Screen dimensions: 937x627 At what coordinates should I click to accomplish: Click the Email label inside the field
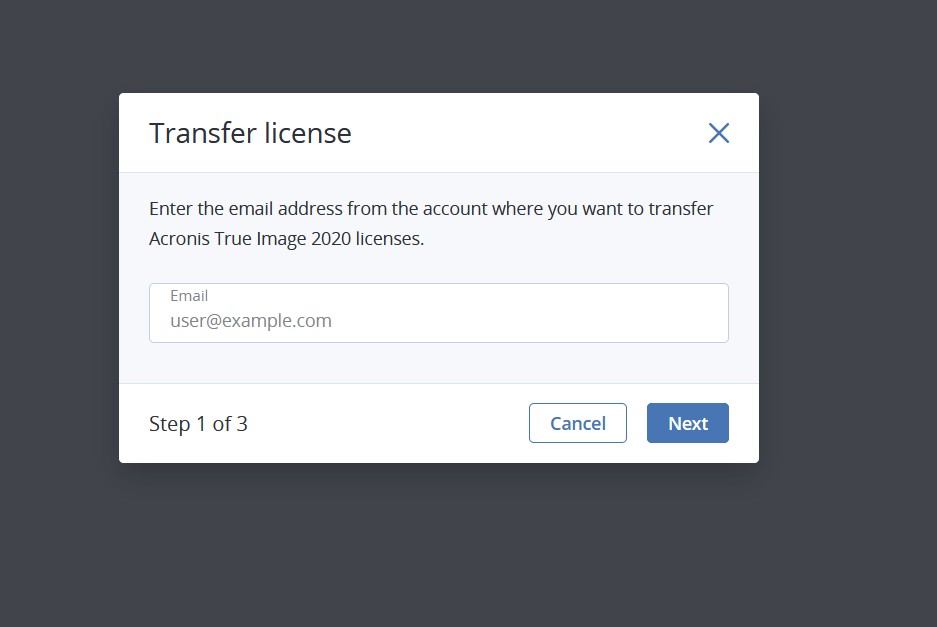(x=189, y=295)
